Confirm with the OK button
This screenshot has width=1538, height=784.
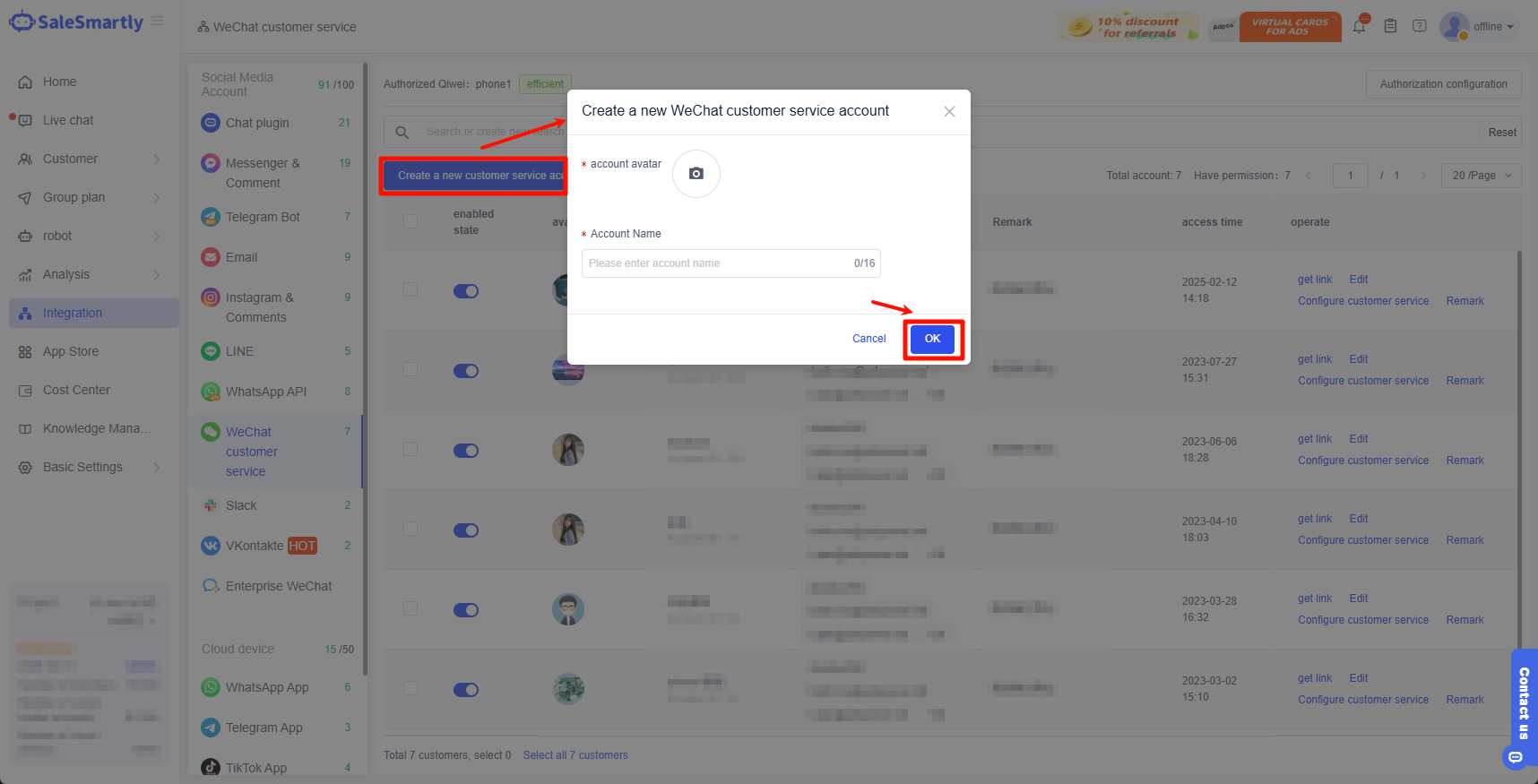point(932,339)
